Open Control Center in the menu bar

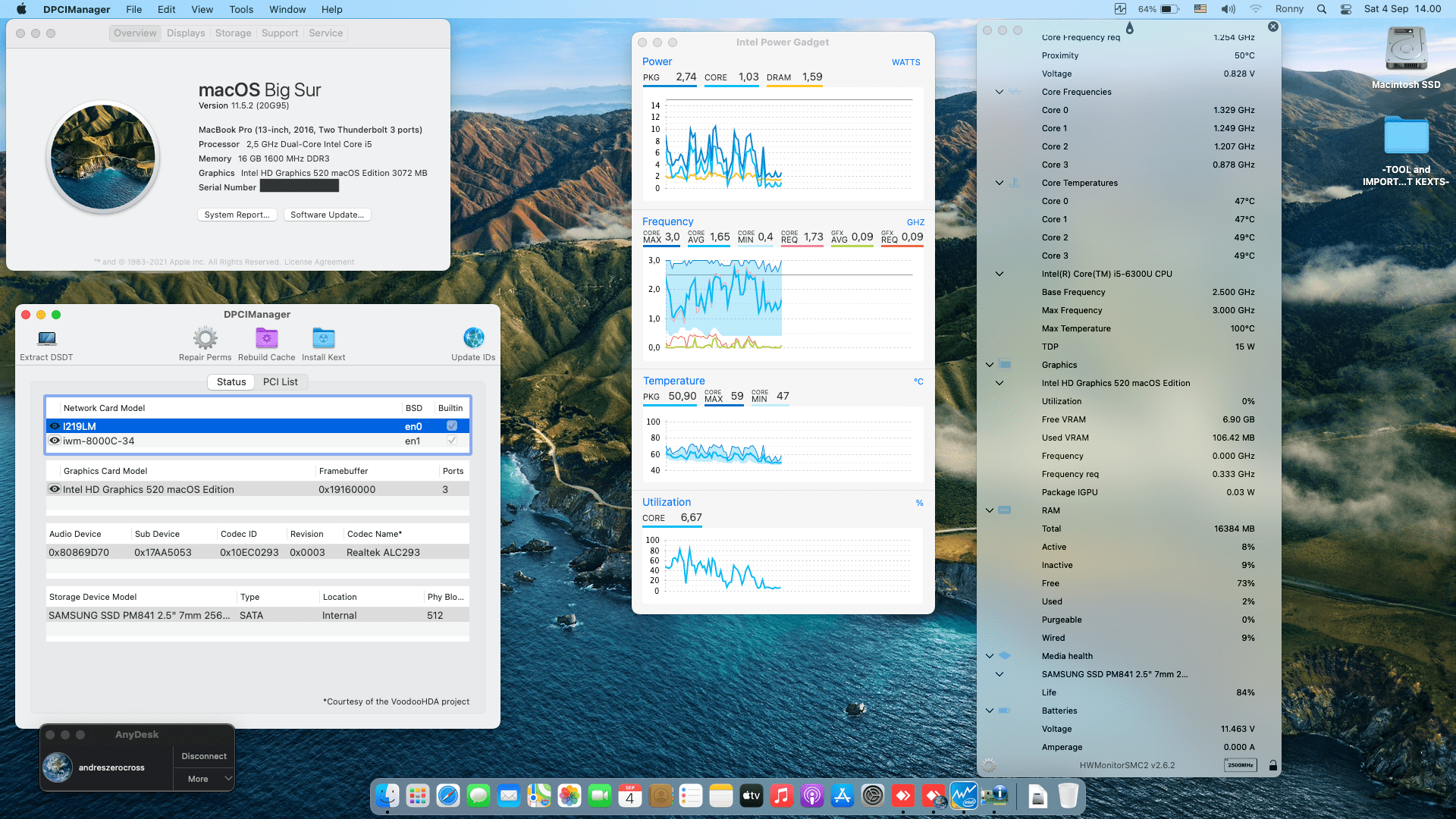[x=1346, y=9]
